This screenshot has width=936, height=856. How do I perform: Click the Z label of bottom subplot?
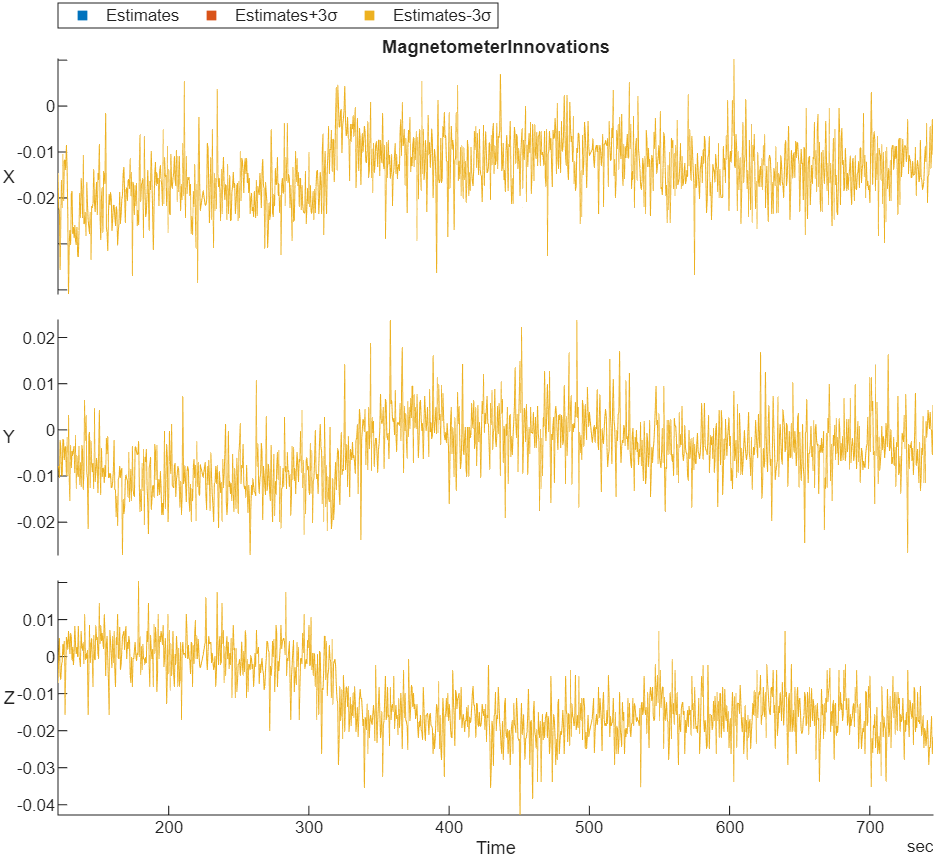coord(9,698)
